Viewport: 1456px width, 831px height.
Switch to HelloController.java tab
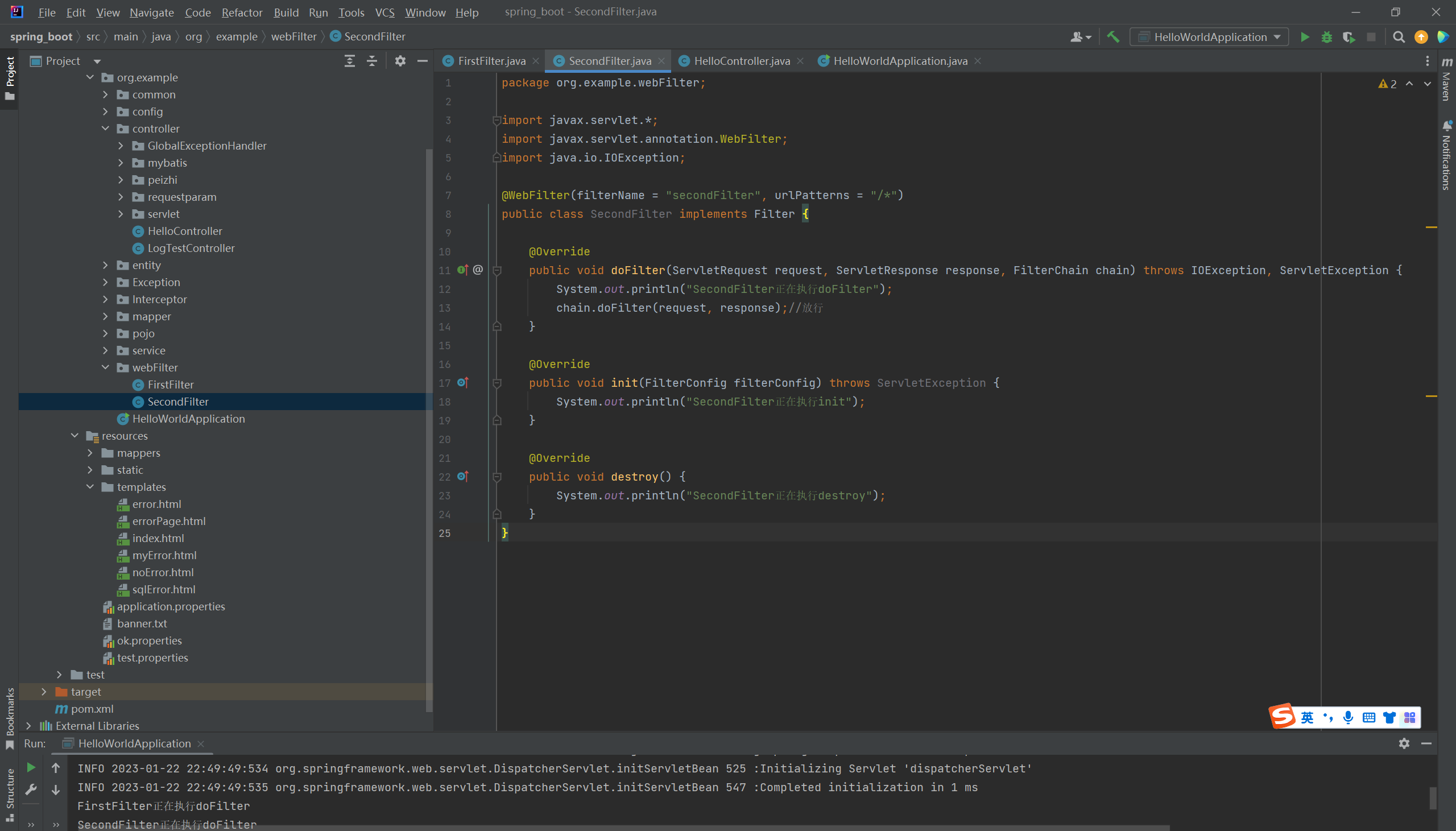coord(741,61)
